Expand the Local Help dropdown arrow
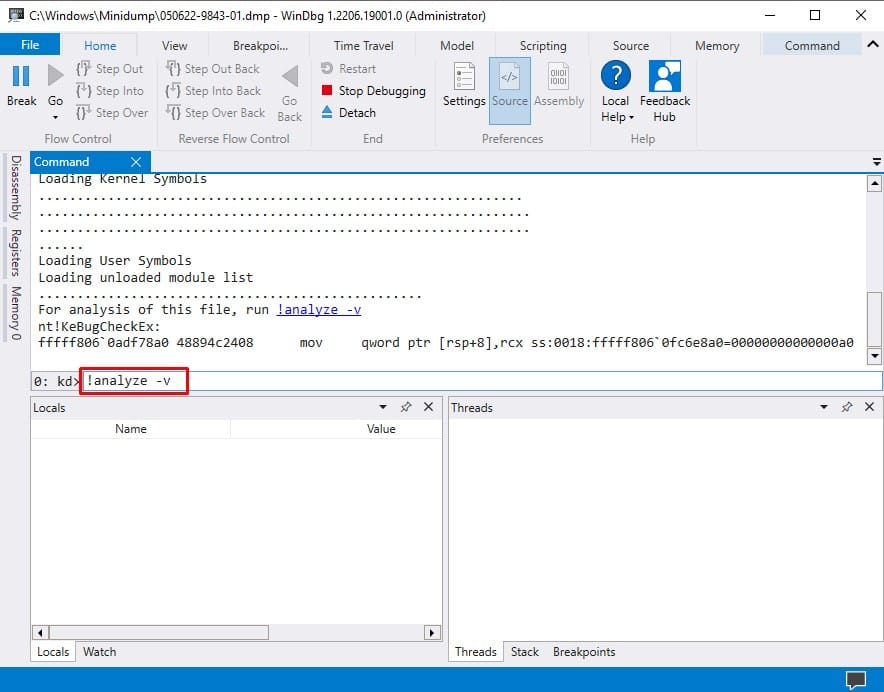Viewport: 884px width, 692px height. 631,117
